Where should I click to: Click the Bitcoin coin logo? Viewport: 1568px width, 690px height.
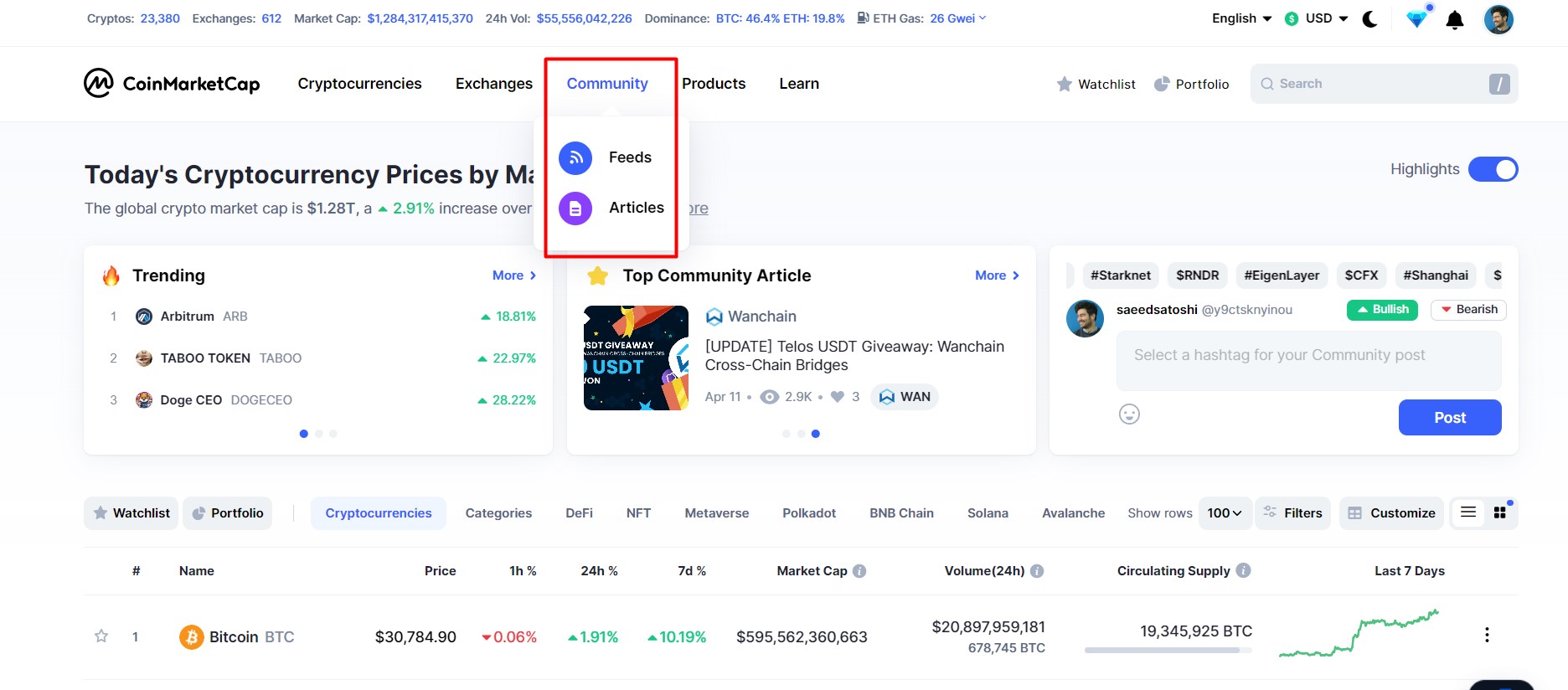click(x=191, y=637)
